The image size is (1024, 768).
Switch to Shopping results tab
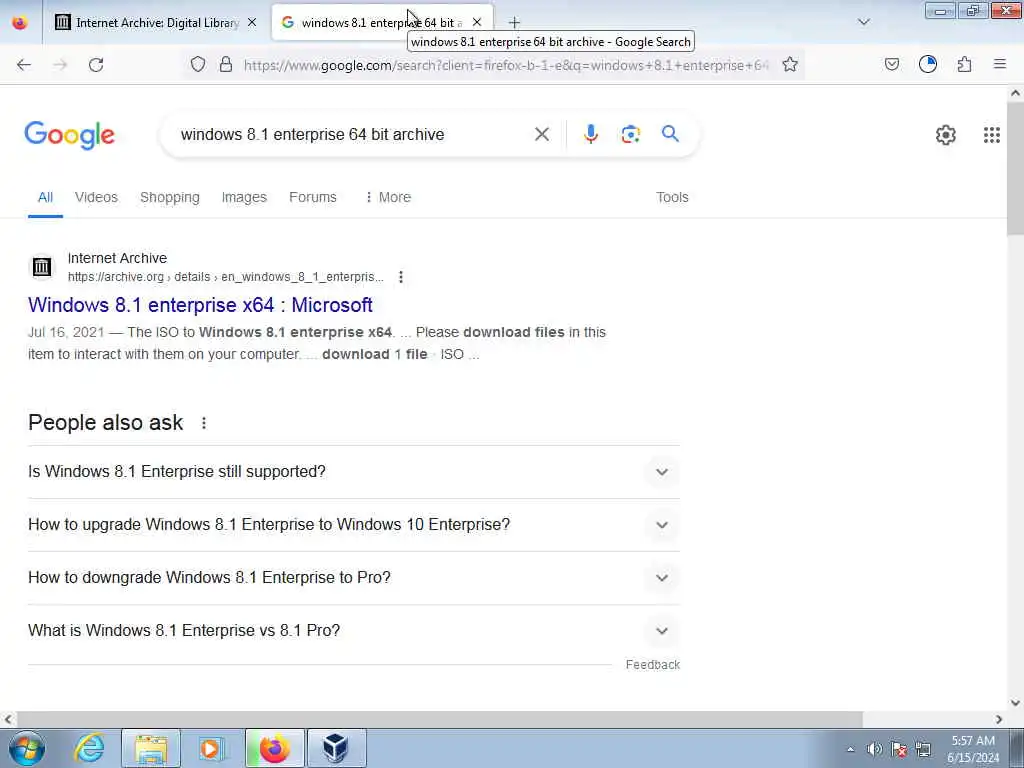click(x=170, y=197)
